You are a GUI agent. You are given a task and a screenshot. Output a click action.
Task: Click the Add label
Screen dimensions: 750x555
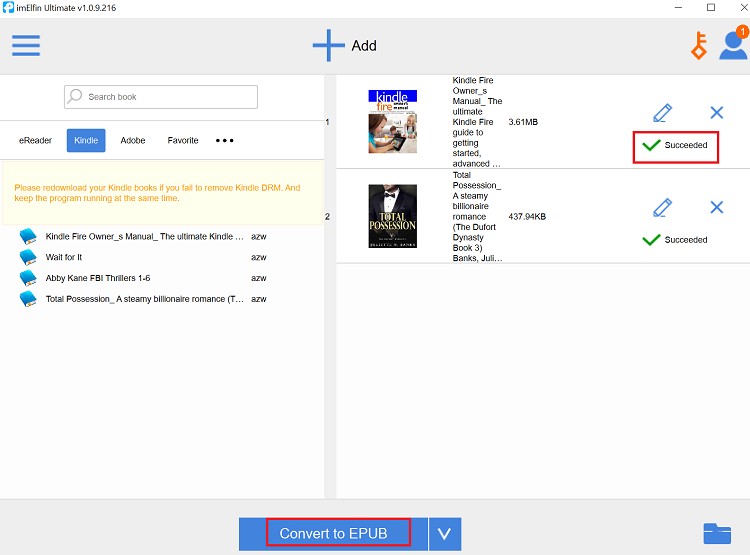(x=364, y=45)
